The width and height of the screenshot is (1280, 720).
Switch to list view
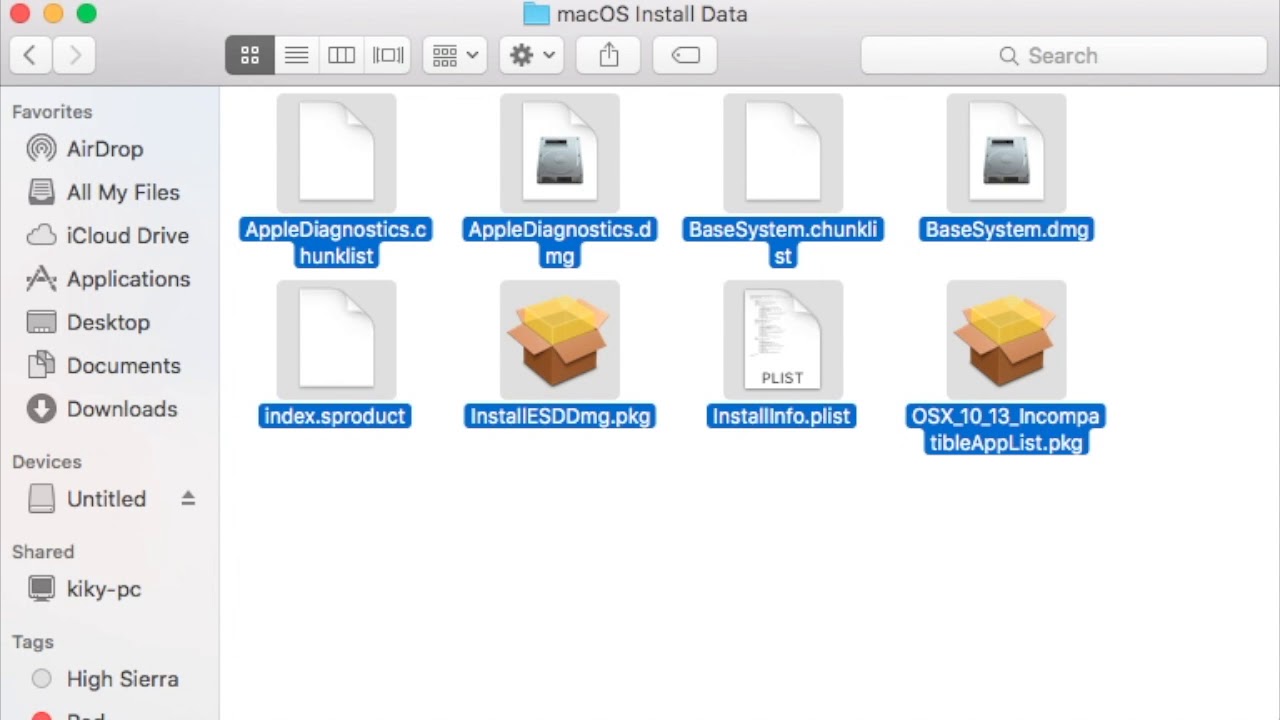(x=296, y=55)
